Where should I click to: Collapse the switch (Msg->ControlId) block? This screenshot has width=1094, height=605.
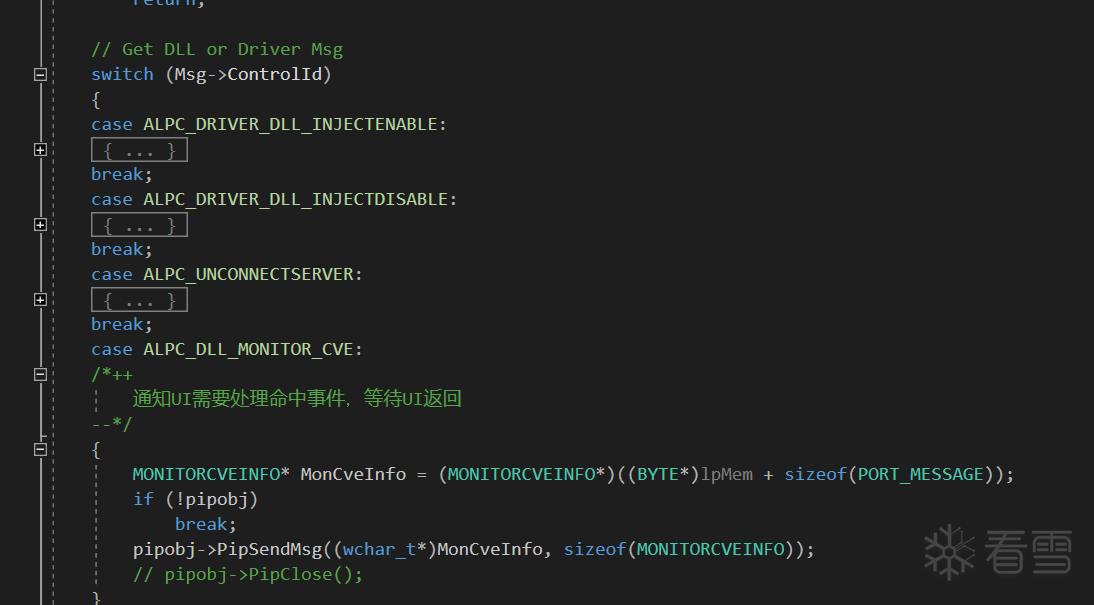click(40, 74)
